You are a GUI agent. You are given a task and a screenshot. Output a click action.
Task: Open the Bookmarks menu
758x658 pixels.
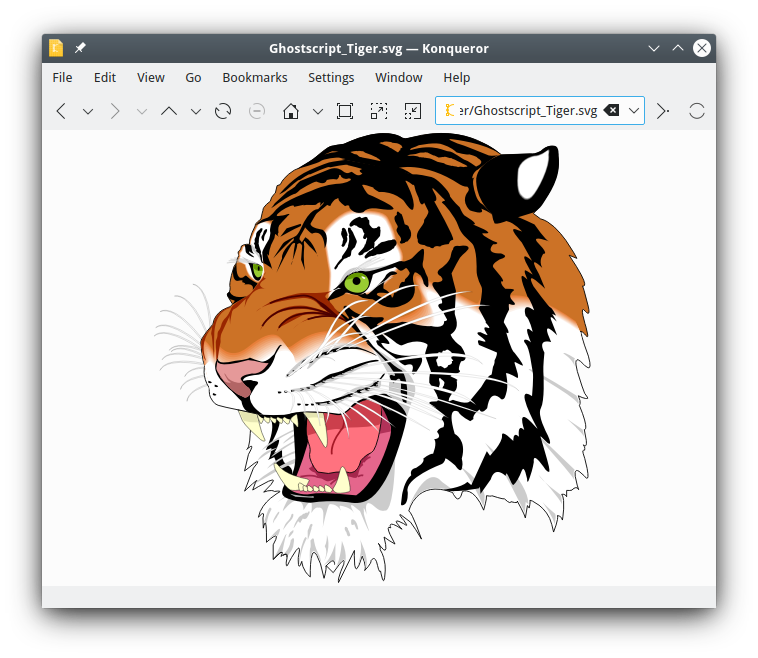254,77
